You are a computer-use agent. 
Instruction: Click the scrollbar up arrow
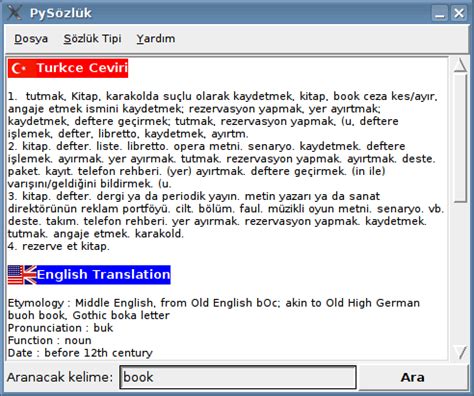(460, 65)
